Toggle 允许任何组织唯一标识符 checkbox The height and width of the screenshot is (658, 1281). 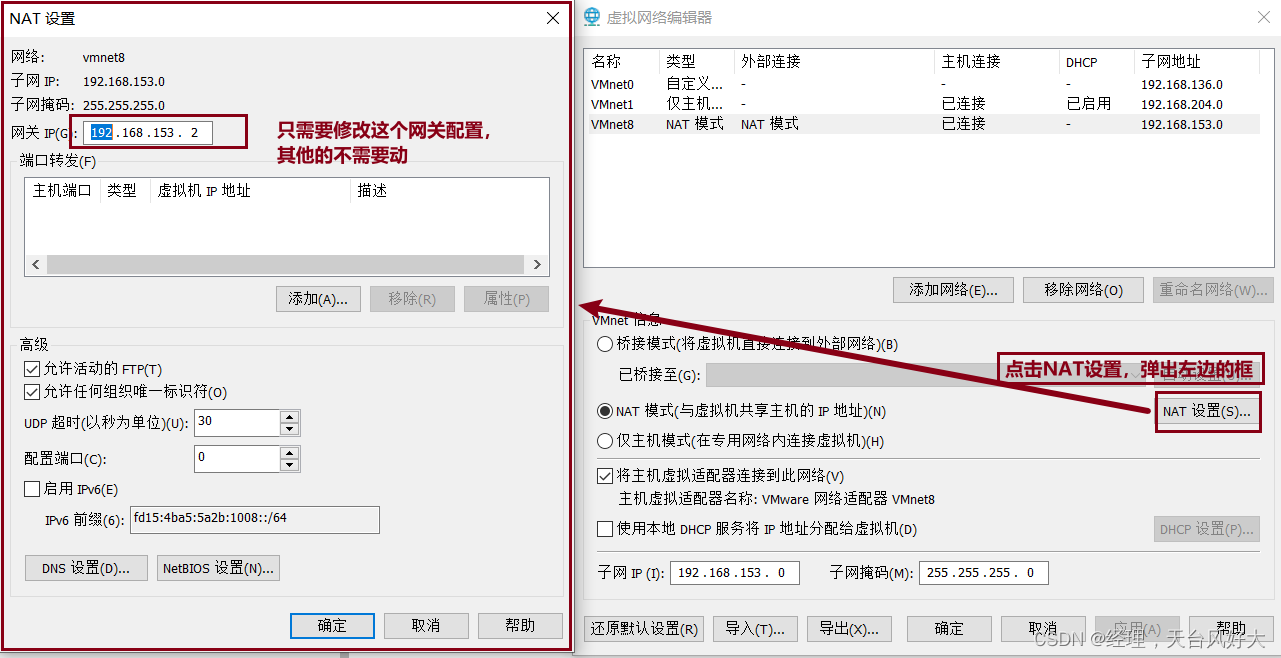[31, 392]
